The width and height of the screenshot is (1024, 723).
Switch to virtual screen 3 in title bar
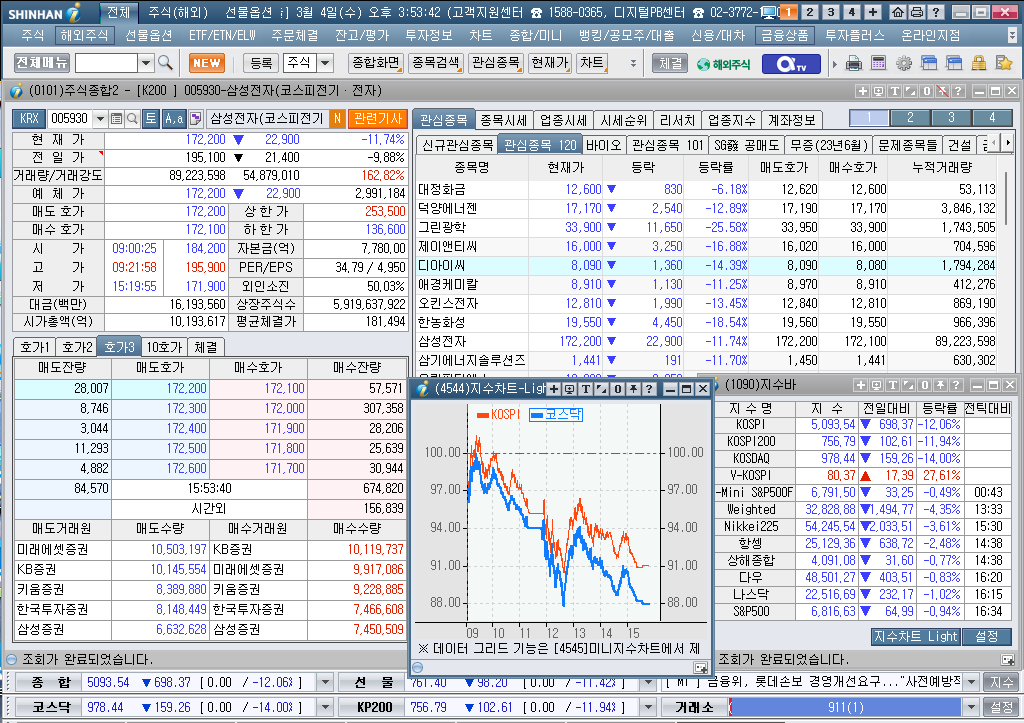click(x=831, y=12)
